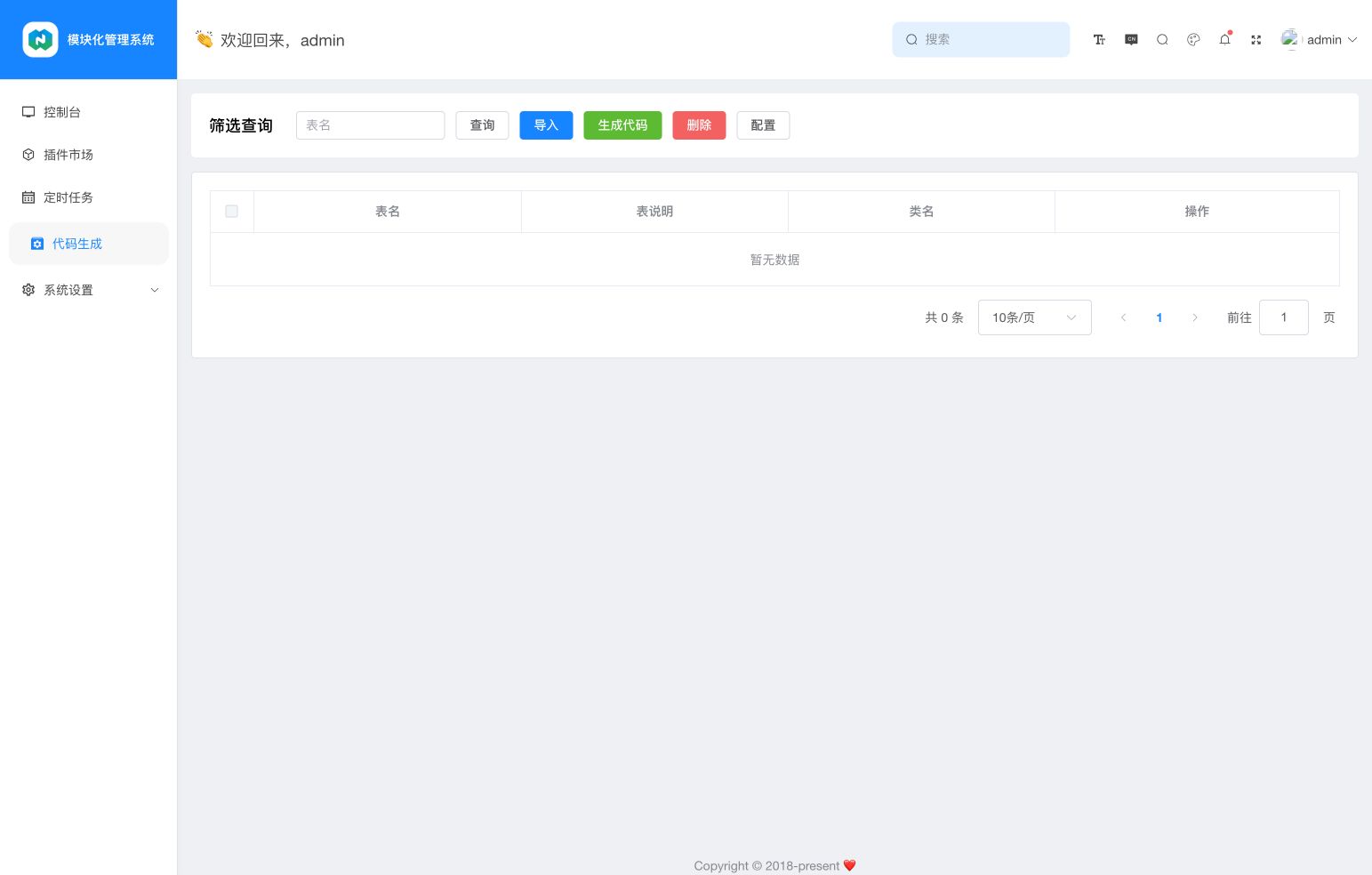The width and height of the screenshot is (1372, 875).
Task: Open 定时任务 menu item
Action: pos(89,197)
